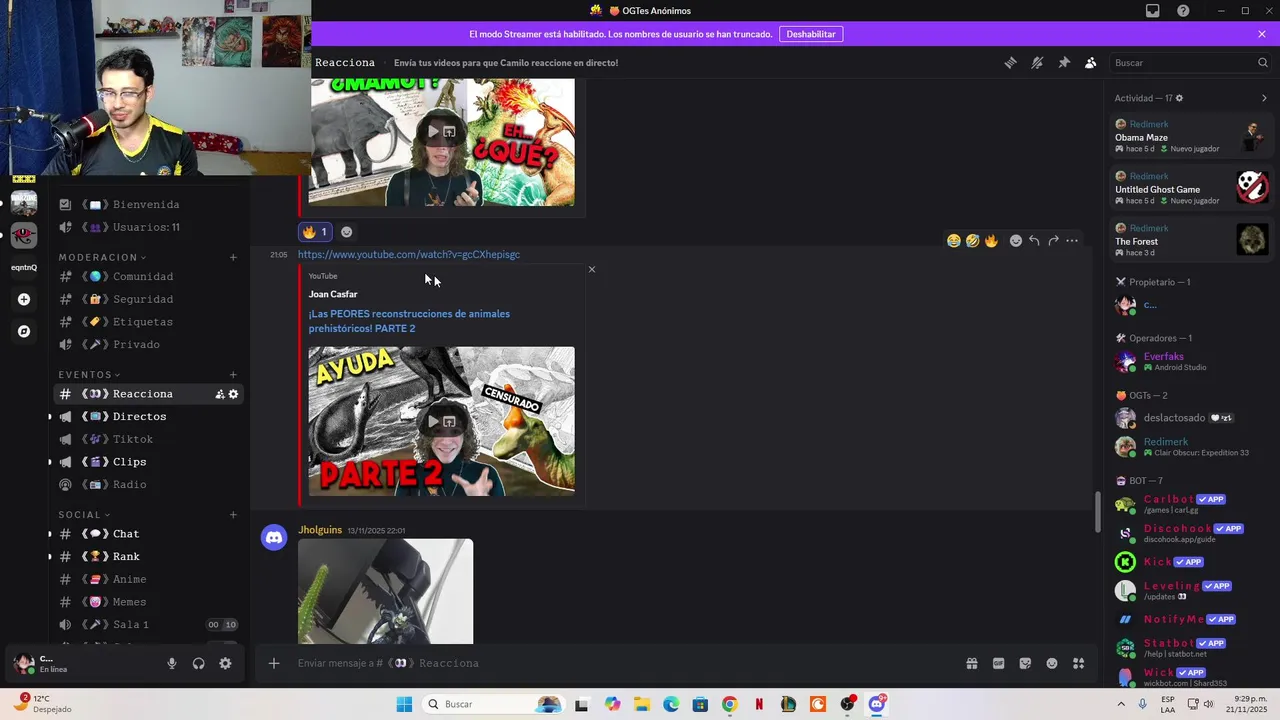This screenshot has width=1280, height=720.
Task: Open the Seguridad channel
Action: coord(148,299)
